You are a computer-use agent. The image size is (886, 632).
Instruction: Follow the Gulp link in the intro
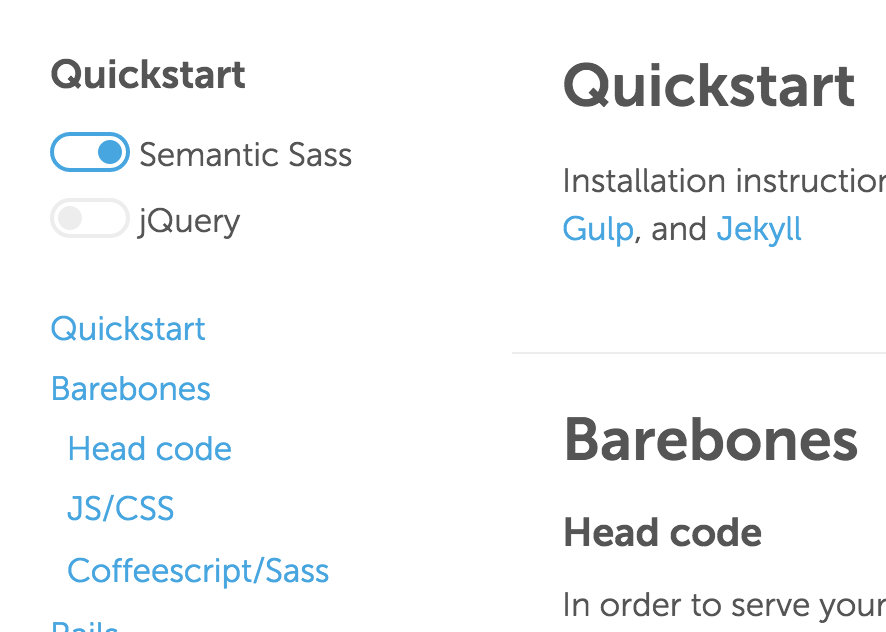click(598, 229)
